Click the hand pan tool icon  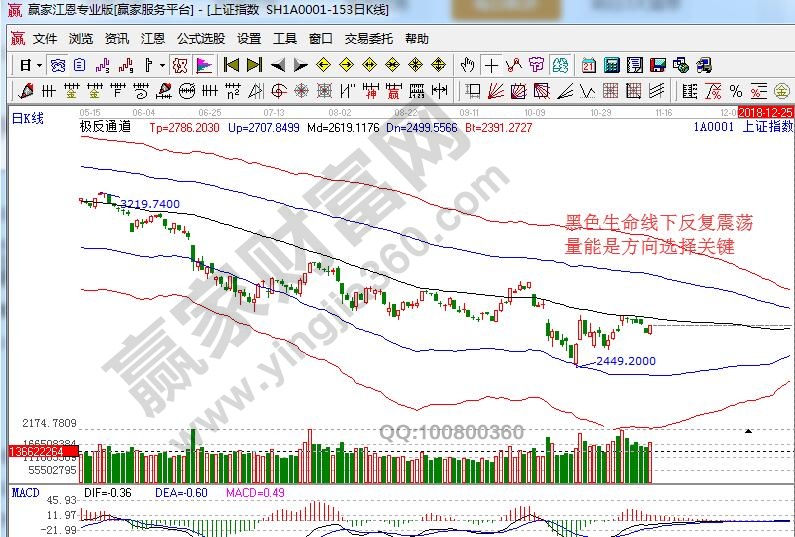click(x=467, y=65)
